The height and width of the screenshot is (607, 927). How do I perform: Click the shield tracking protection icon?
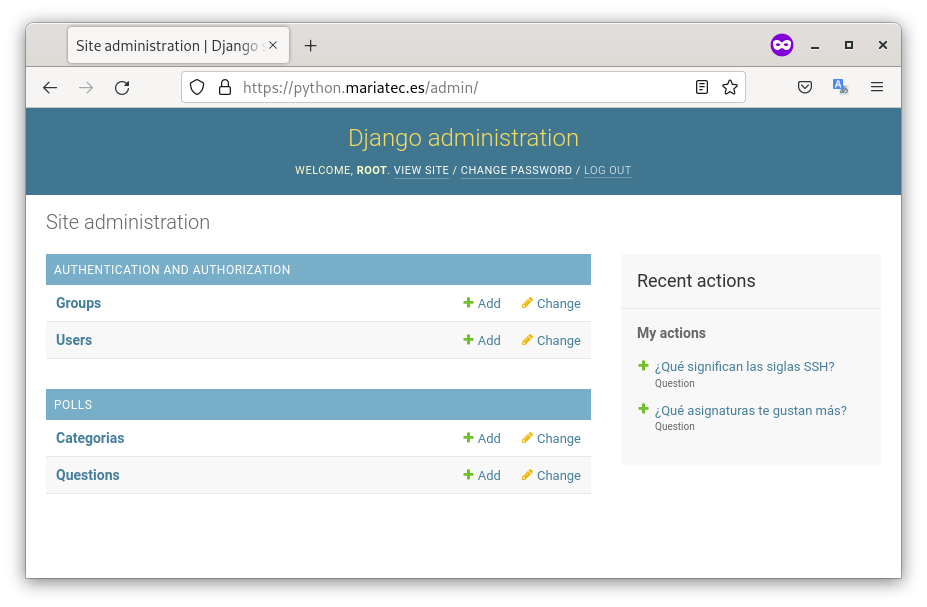(x=197, y=88)
